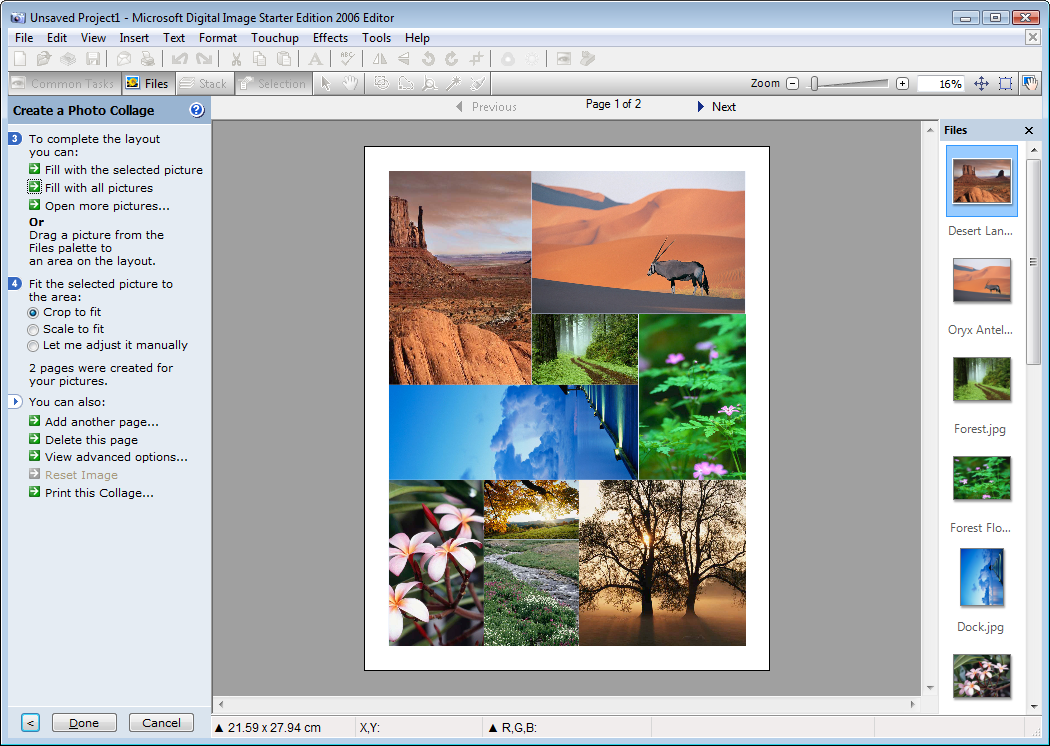Click the Open file folder icon
This screenshot has height=746, width=1050.
[44, 59]
